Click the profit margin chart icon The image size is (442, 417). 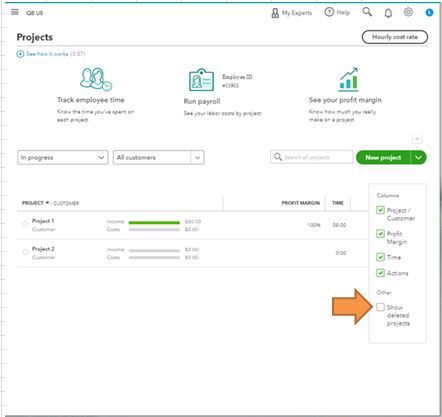point(349,79)
